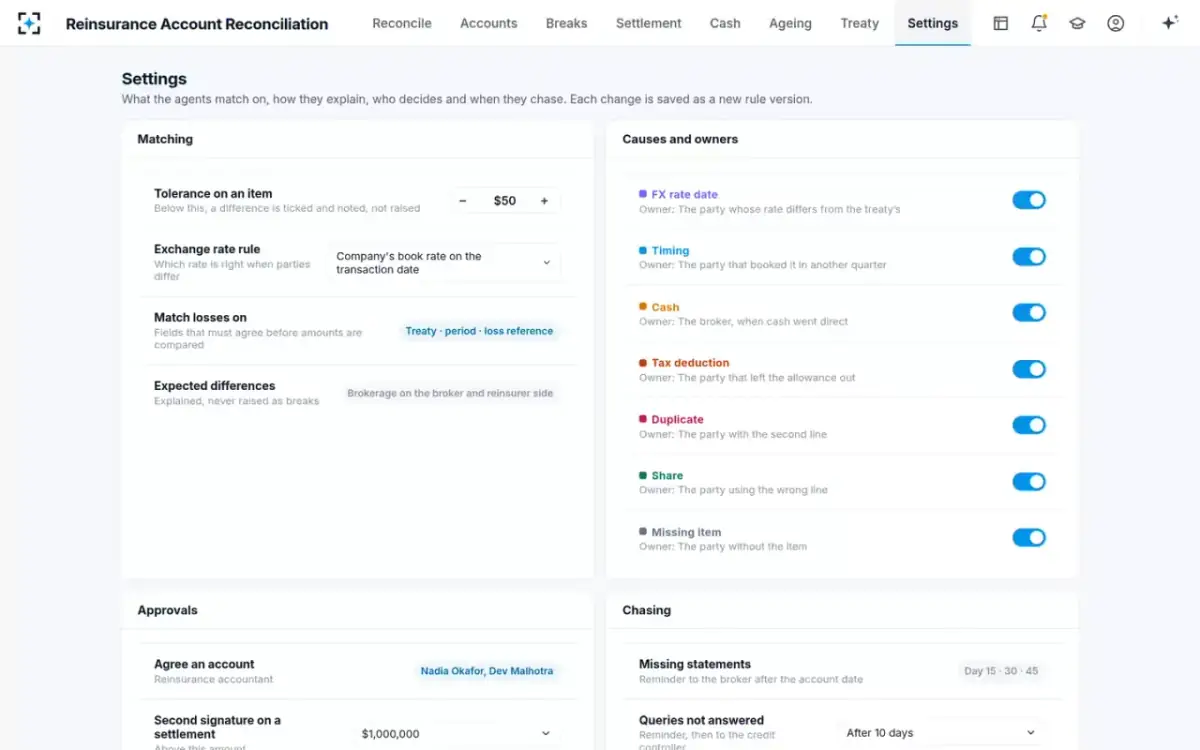Click the gray Missing item swatch
1200x750 pixels.
coord(643,532)
